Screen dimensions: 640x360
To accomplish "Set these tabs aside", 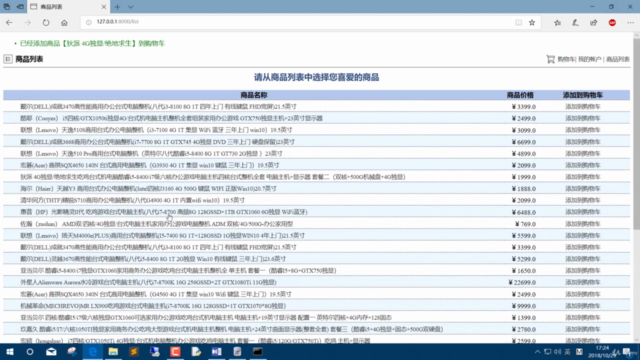I will tap(20, 7).
